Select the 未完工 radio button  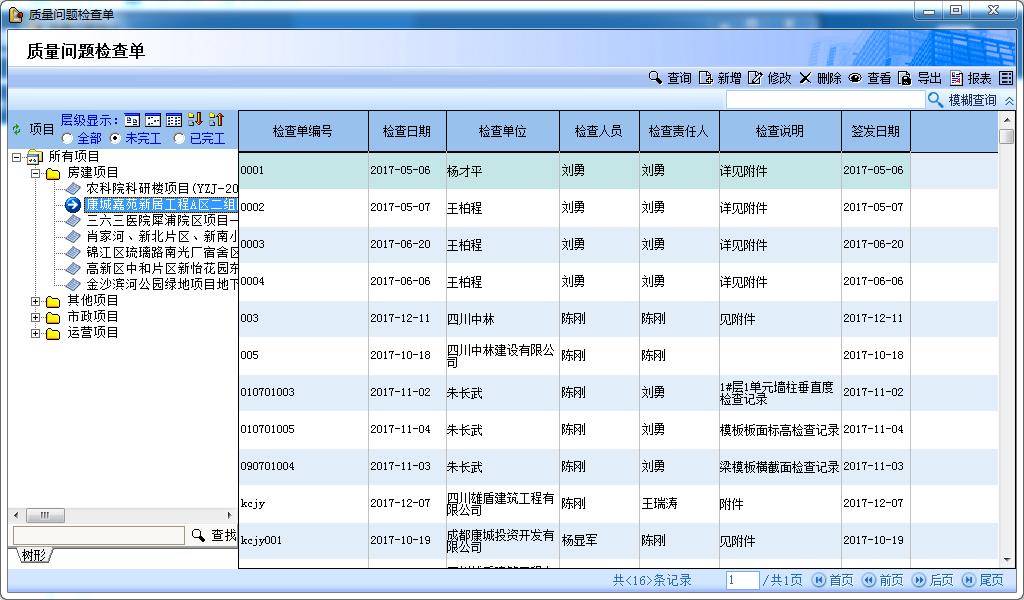pos(116,138)
